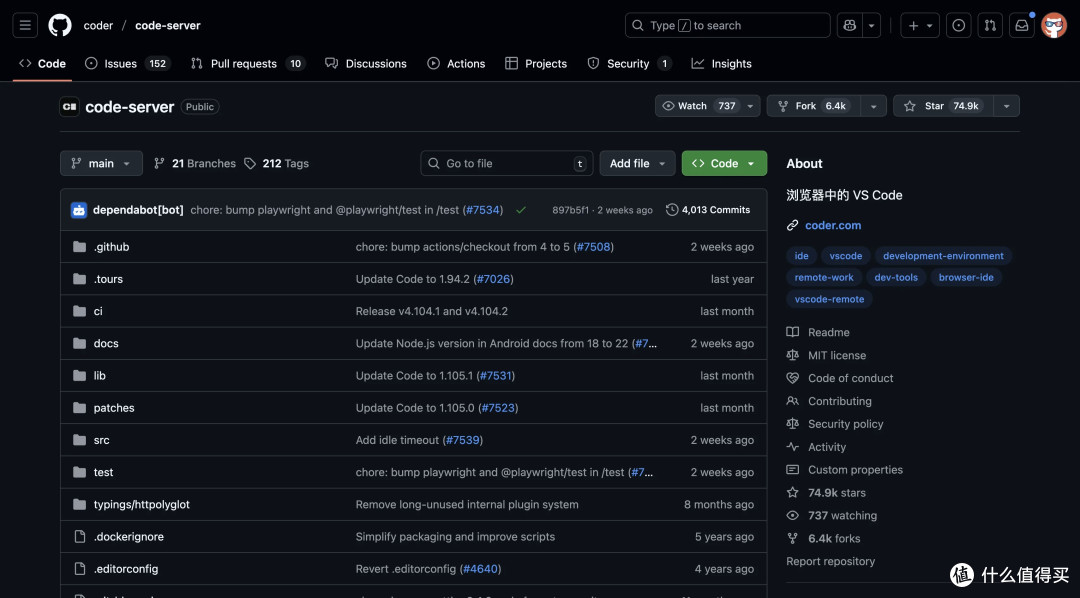Switch to the Projects tab
Screen dimensions: 1080x598
coord(536,63)
